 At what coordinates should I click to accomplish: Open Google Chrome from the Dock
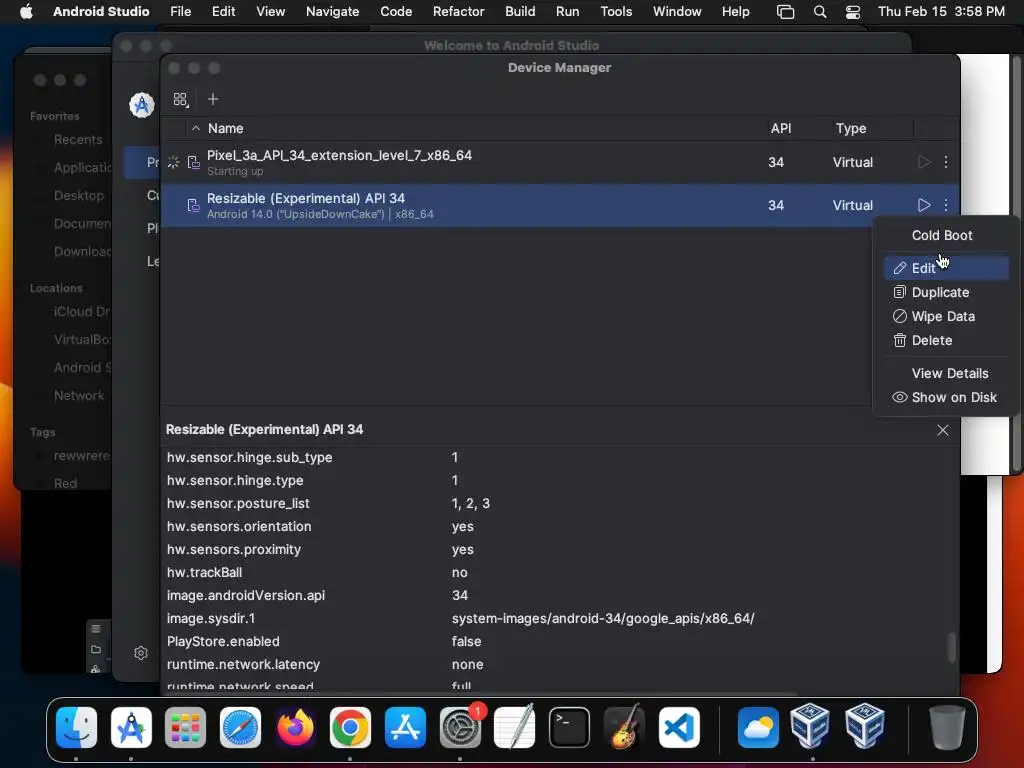tap(350, 727)
